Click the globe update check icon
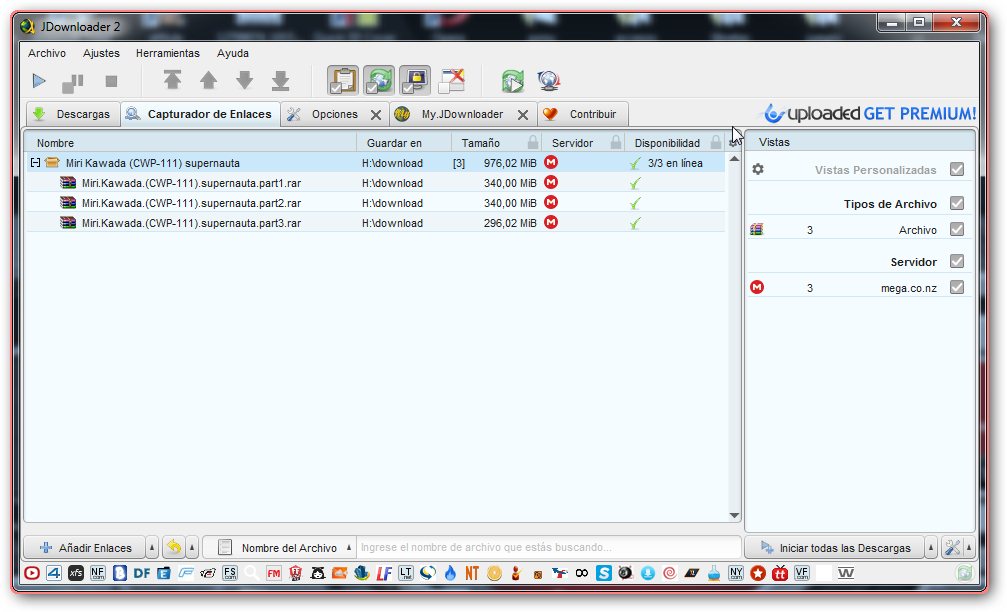The image size is (1007, 612). pyautogui.click(x=548, y=81)
